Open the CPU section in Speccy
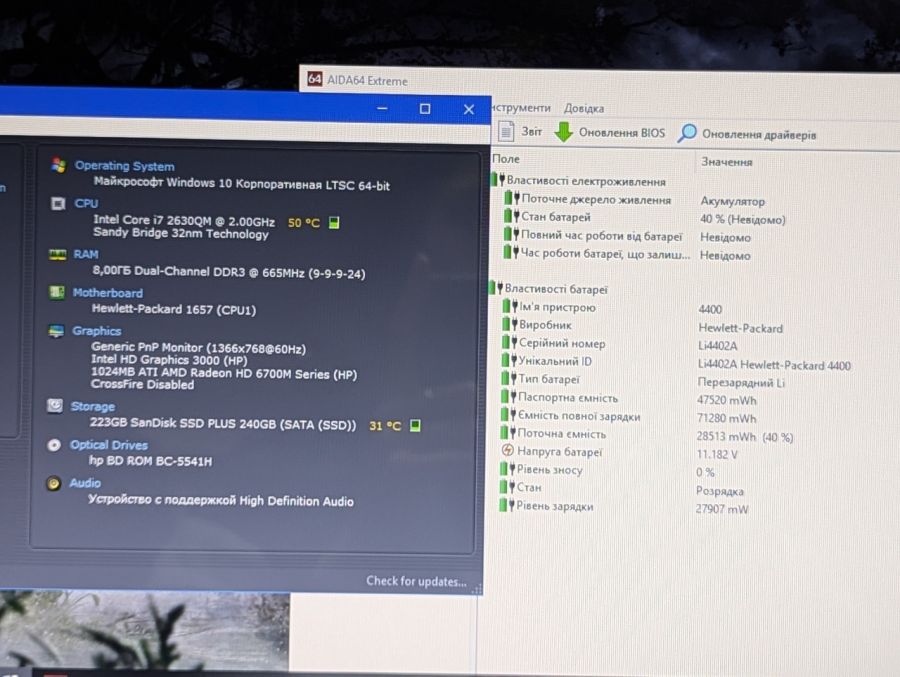The image size is (900, 677). pyautogui.click(x=86, y=203)
